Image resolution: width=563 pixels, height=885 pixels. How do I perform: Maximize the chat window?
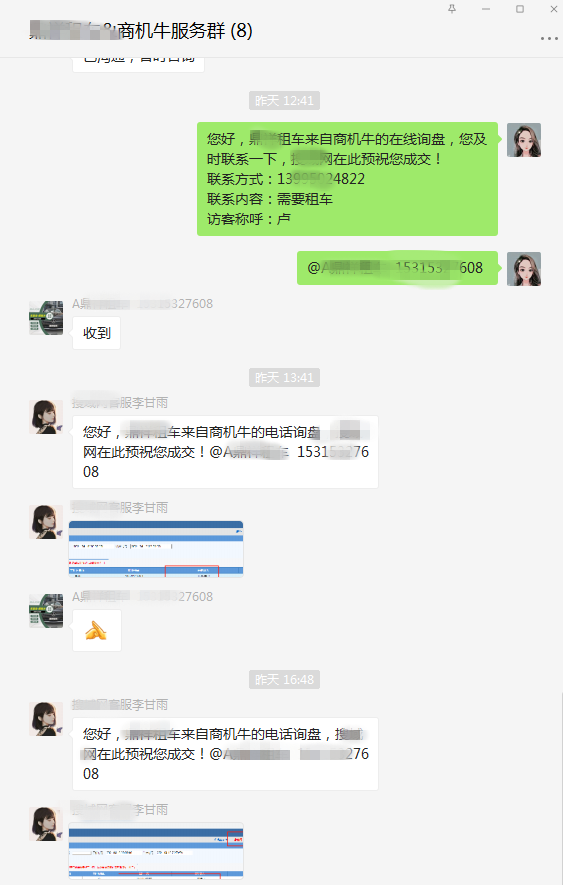pyautogui.click(x=520, y=8)
